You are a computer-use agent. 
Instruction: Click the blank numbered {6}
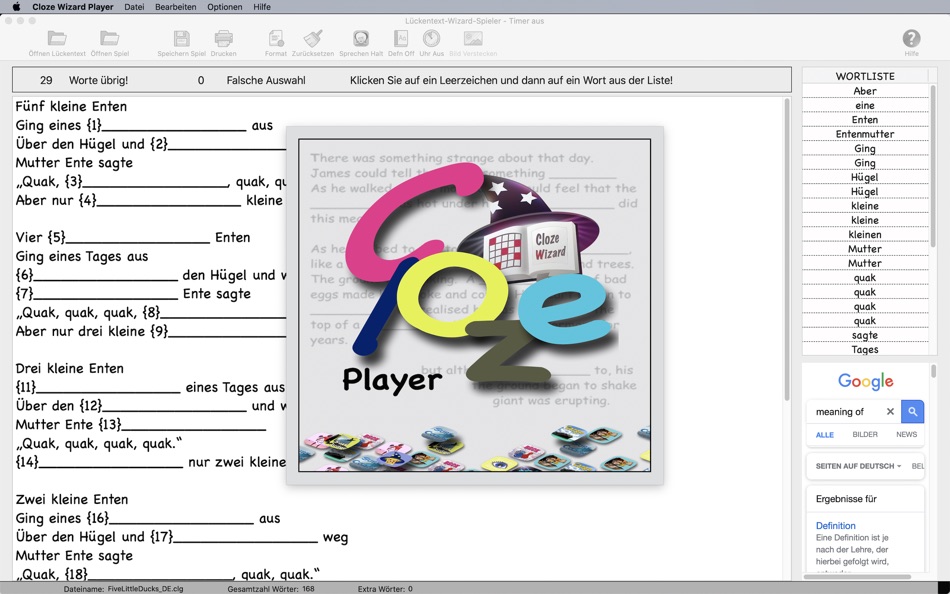(97, 275)
